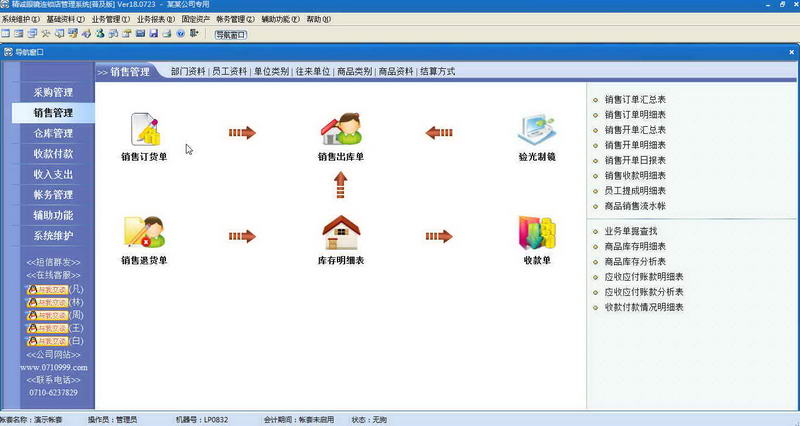Select 采购管理 in the left sidebar
Image resolution: width=800 pixels, height=426 pixels.
pos(53,93)
